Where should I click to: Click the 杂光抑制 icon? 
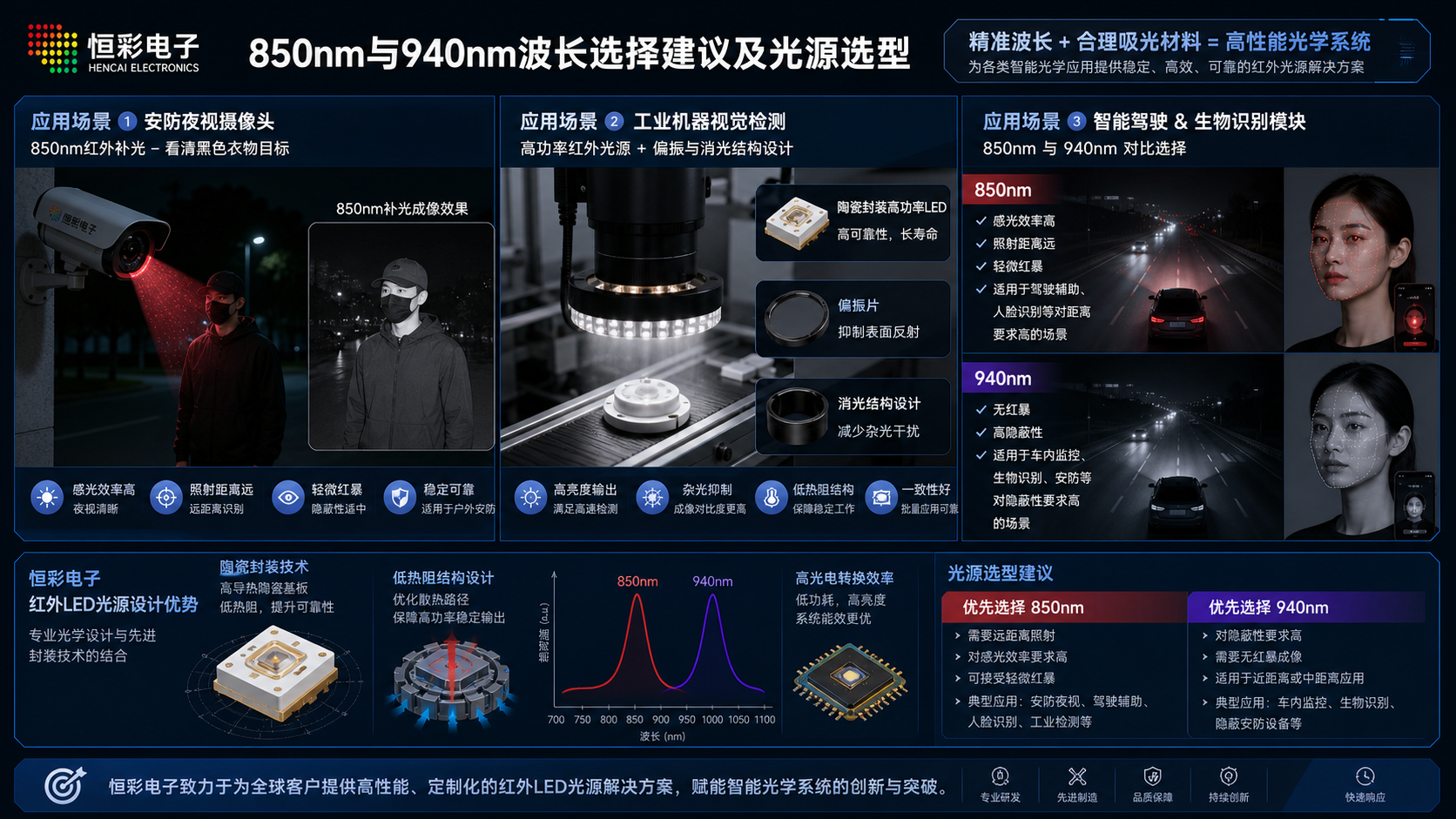(x=651, y=498)
